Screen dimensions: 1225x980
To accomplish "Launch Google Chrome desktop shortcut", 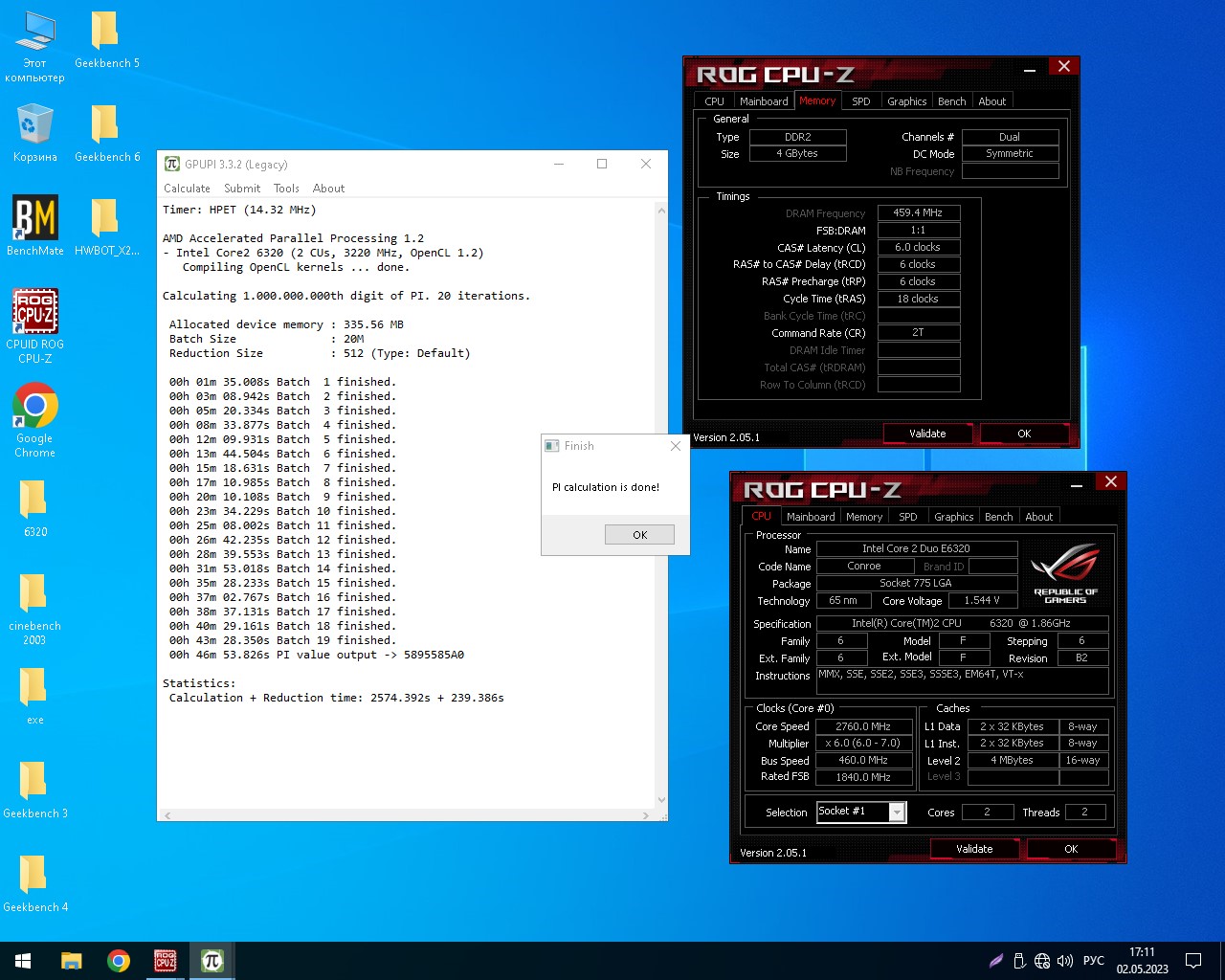I will click(34, 420).
